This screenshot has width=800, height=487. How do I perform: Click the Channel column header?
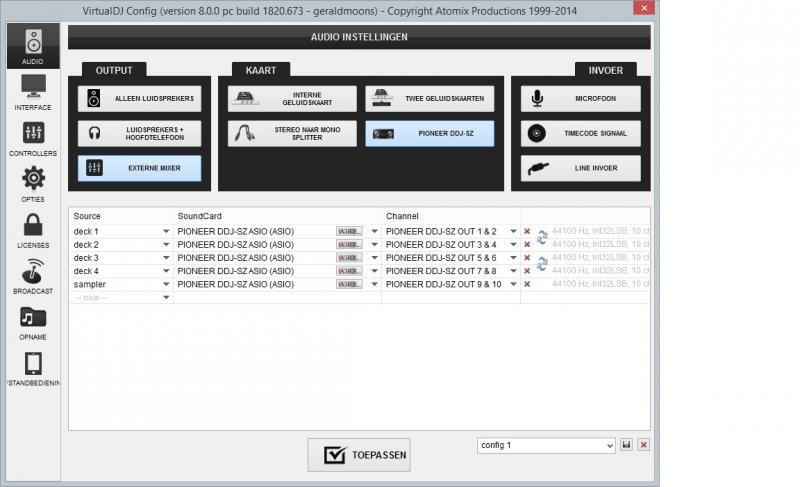(x=402, y=216)
